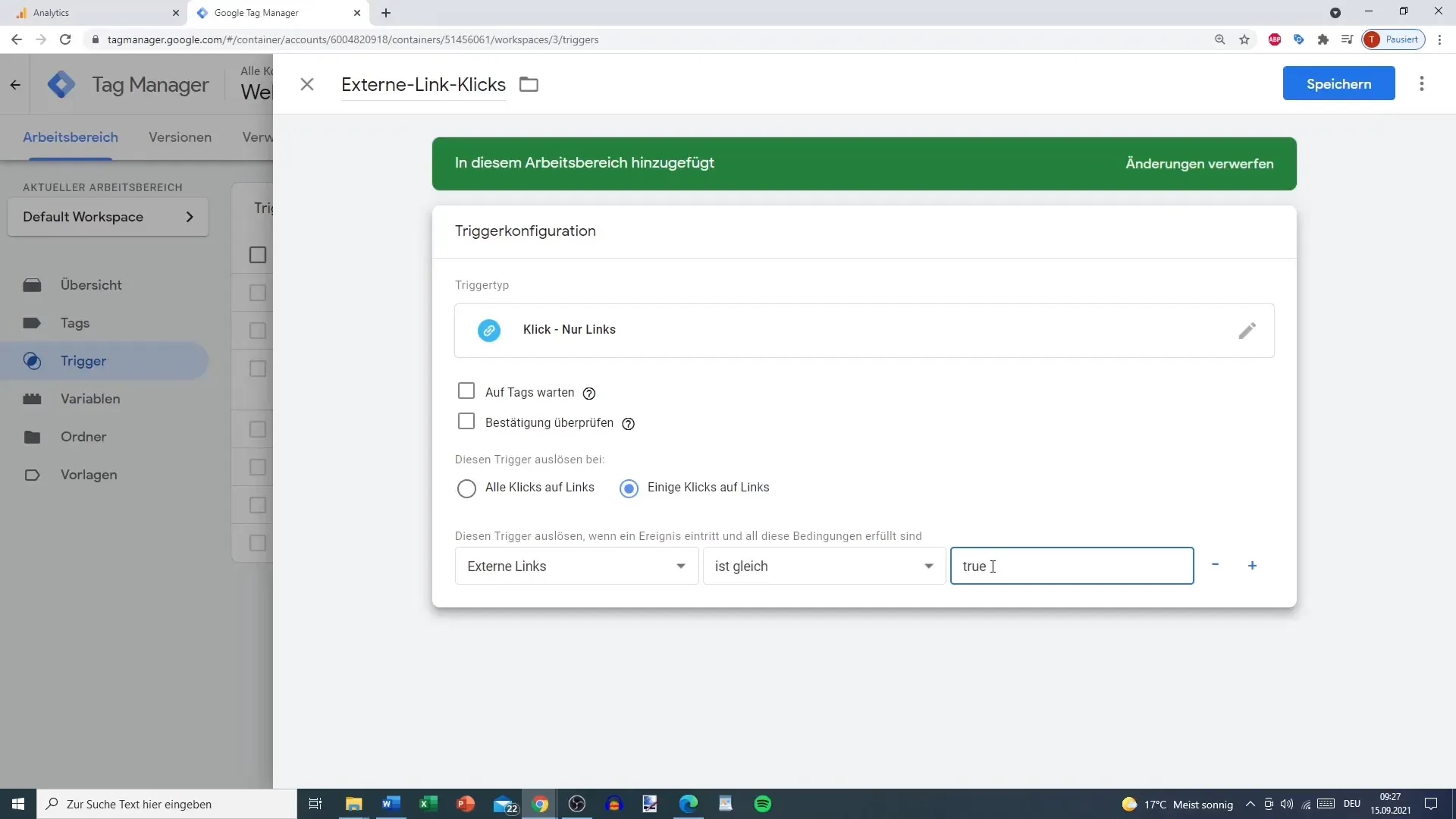Image resolution: width=1456 pixels, height=819 pixels.
Task: Edit trigger type with the pencil icon
Action: 1247,331
